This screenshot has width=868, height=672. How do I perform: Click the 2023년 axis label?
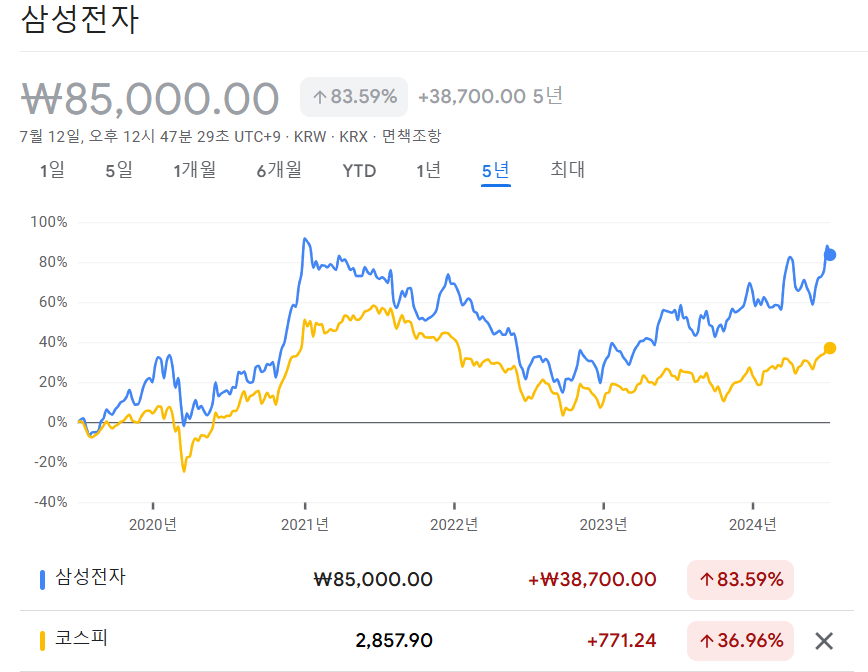tap(603, 524)
